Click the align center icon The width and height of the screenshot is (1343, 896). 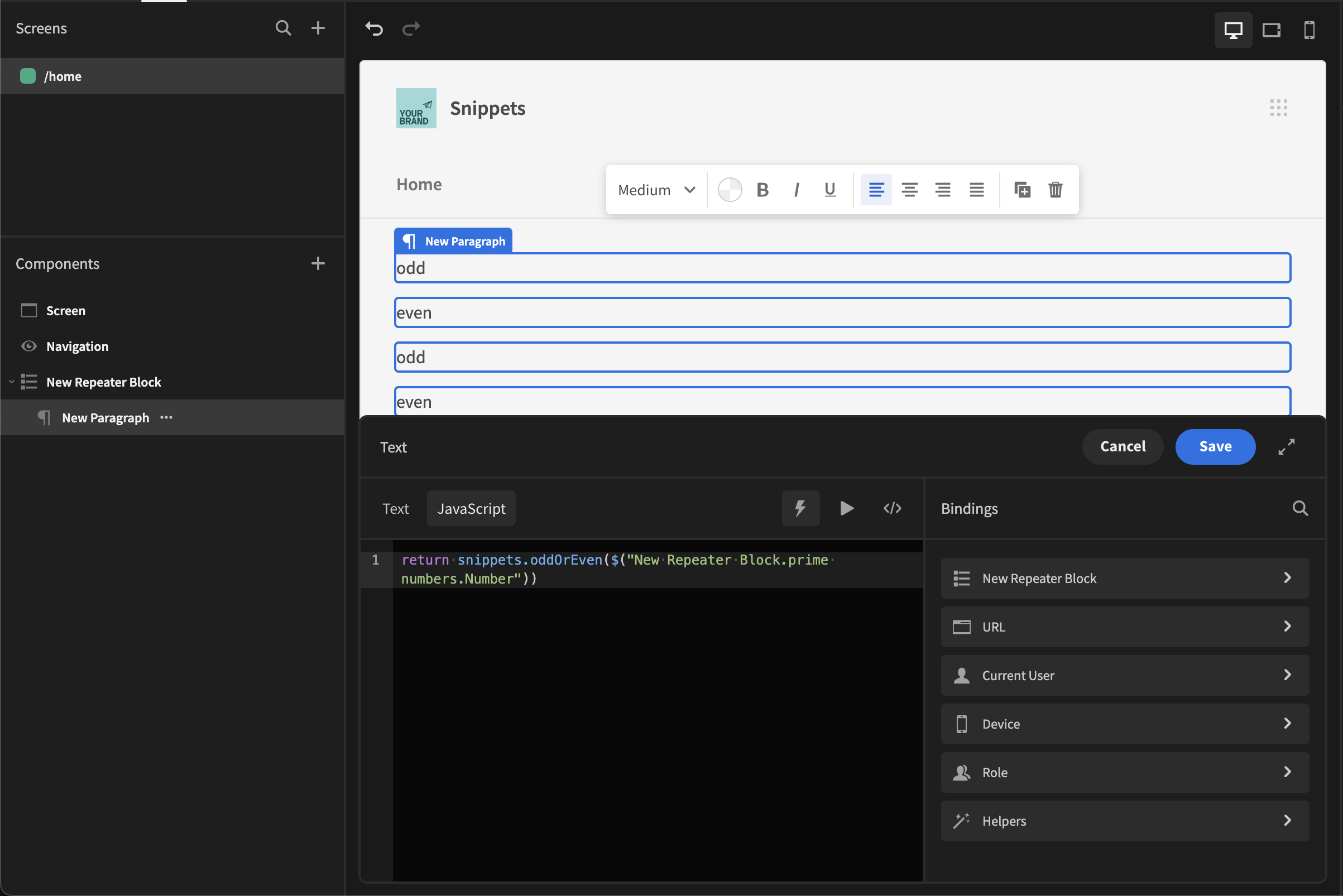[x=909, y=189]
